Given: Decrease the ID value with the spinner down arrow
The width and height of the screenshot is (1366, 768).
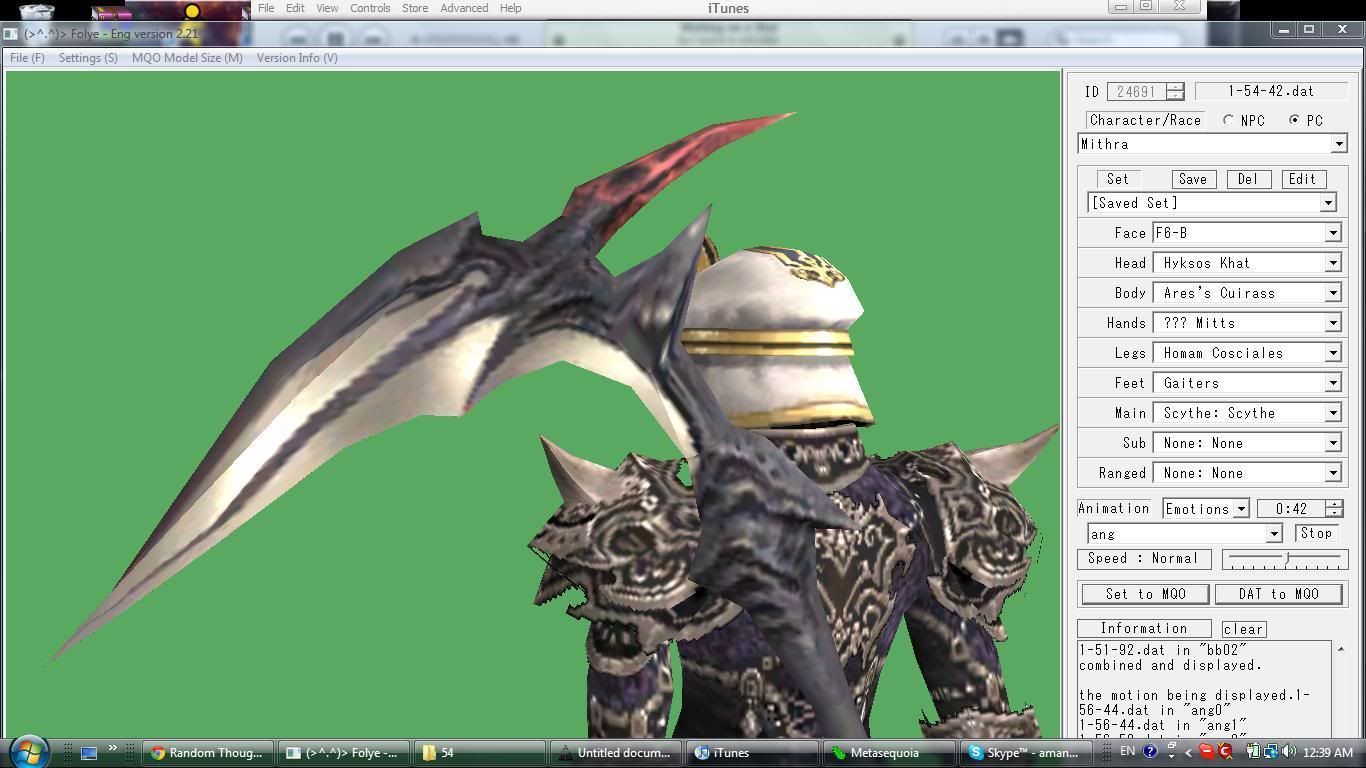Looking at the screenshot, I should (1175, 96).
